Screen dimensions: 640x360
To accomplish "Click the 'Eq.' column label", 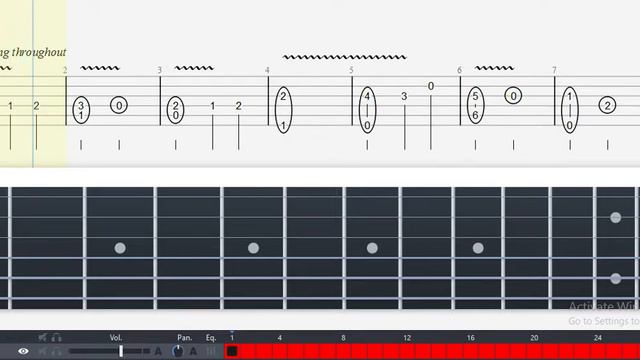I will click(211, 338).
